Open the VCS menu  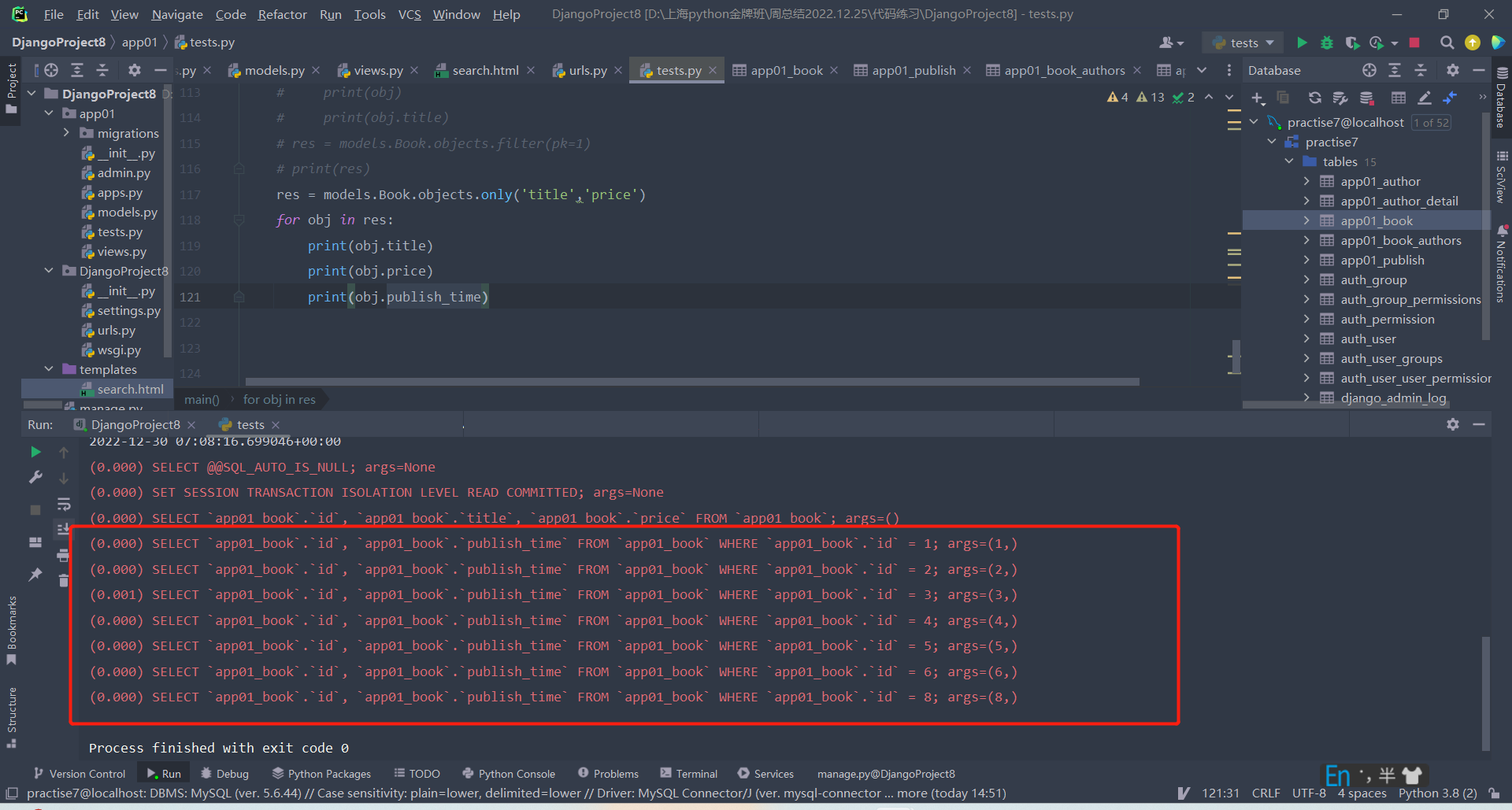click(409, 14)
